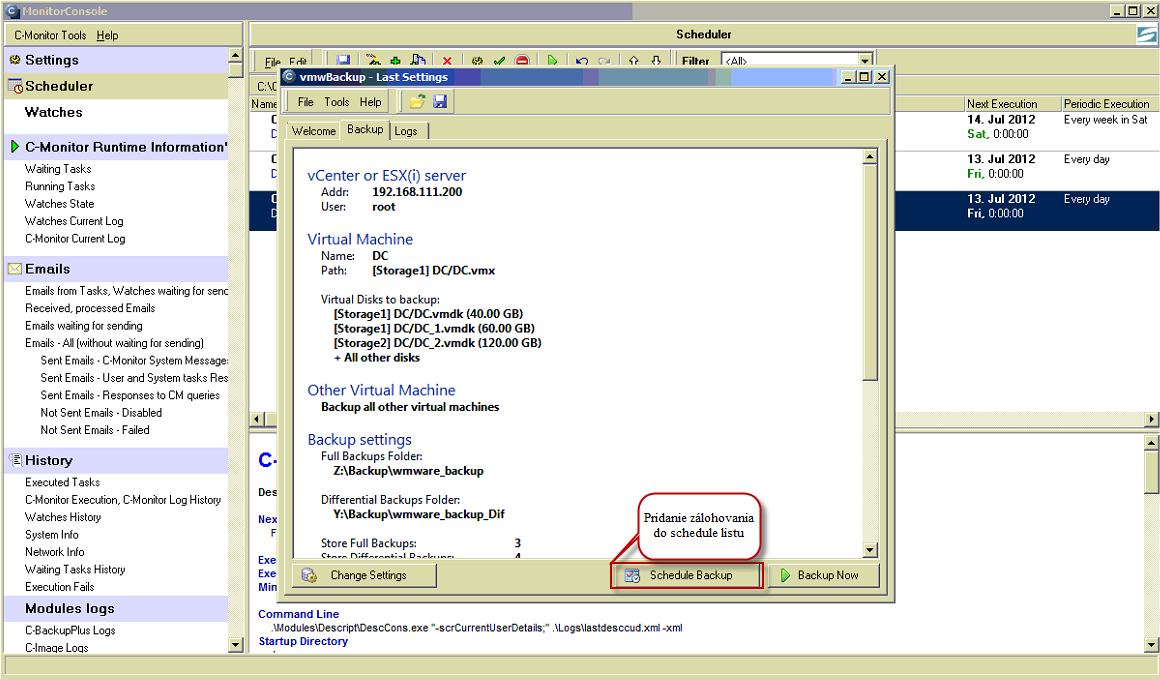The image size is (1160, 679).
Task: Click the move up arrow in Scheduler toolbar
Action: coord(633,61)
